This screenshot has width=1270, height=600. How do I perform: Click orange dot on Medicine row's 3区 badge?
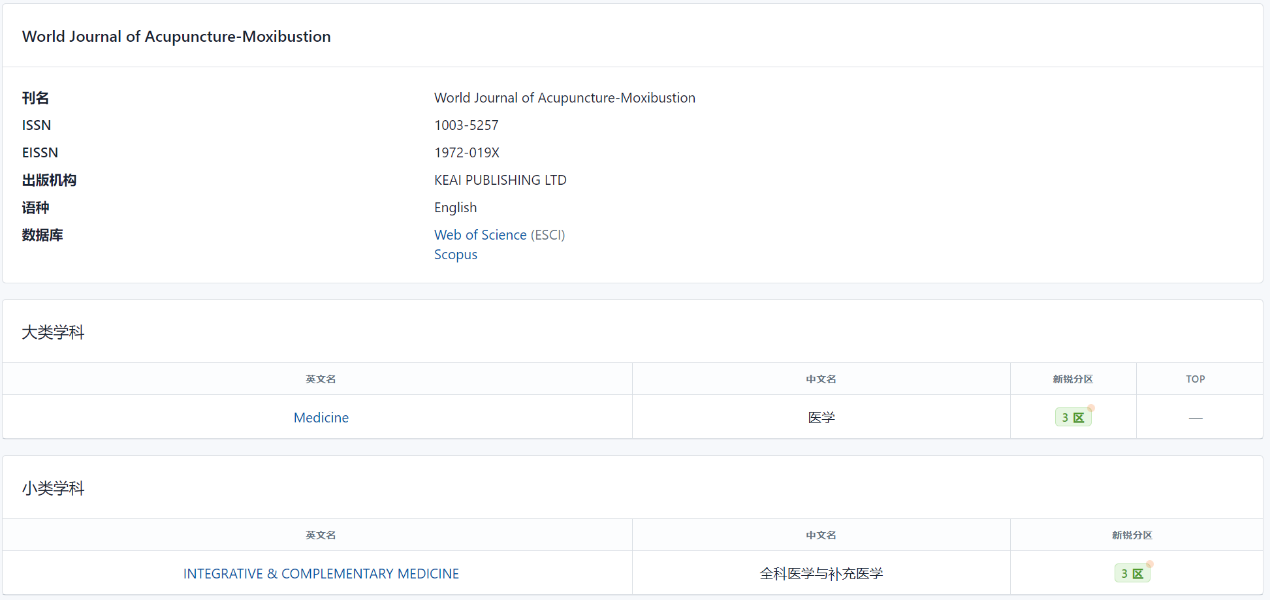point(1091,408)
